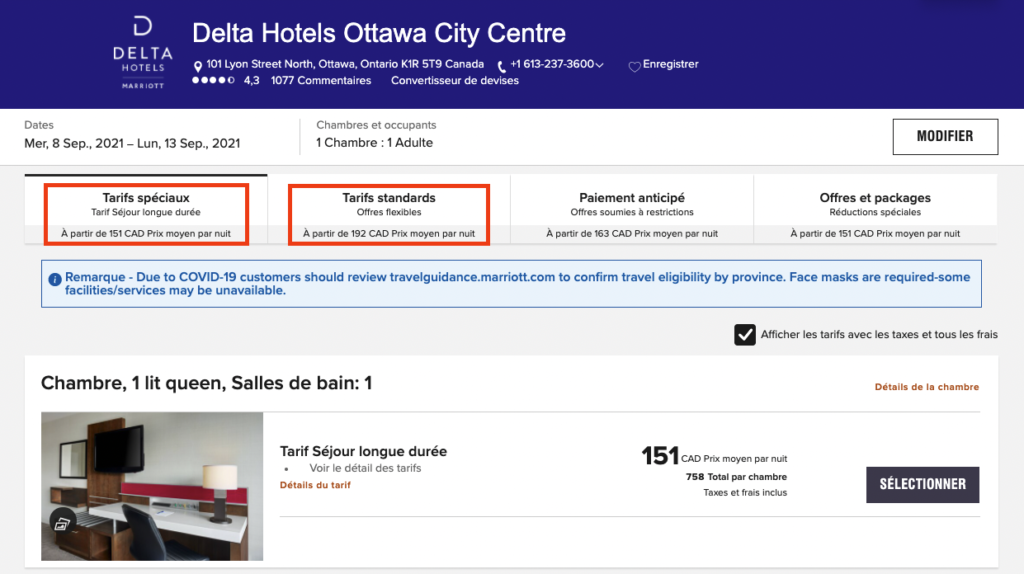View the 1077 Commentaires reviews link

coord(320,81)
